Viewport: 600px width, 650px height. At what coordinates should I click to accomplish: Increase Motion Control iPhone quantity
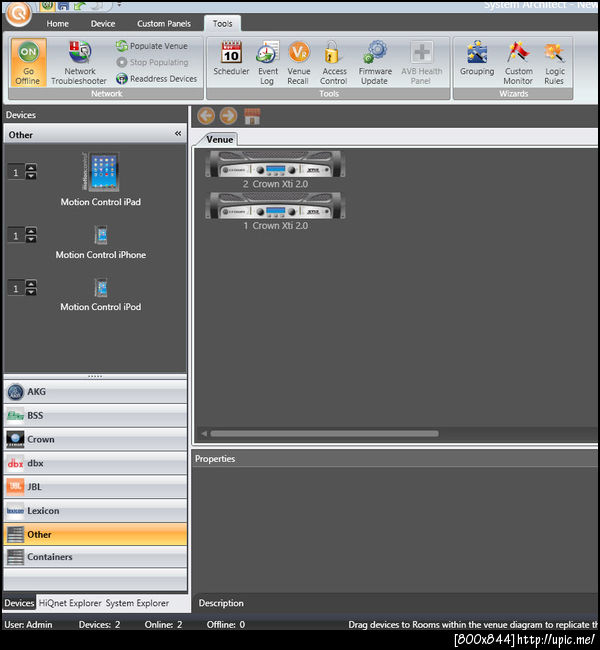[31, 231]
